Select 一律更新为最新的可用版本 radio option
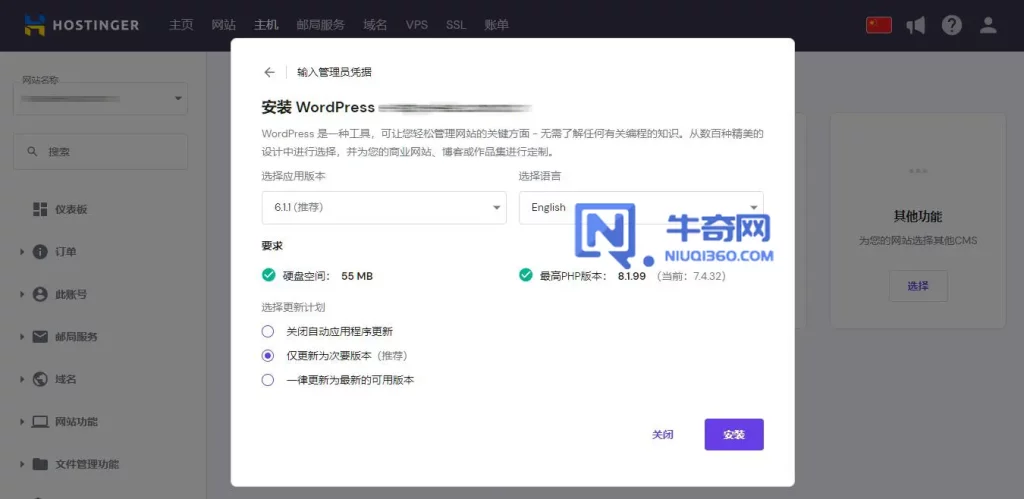This screenshot has height=499, width=1024. click(268, 379)
